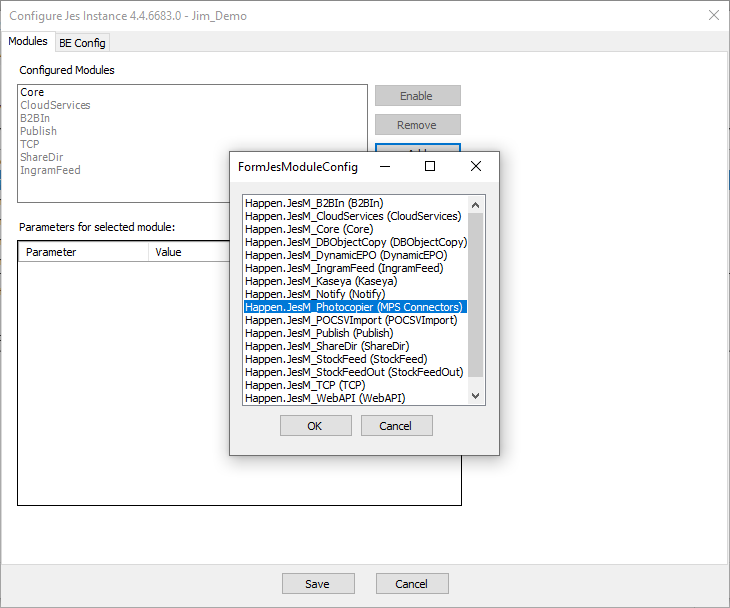Select Publish in Configured Modules list
Image resolution: width=730 pixels, height=608 pixels.
[38, 131]
